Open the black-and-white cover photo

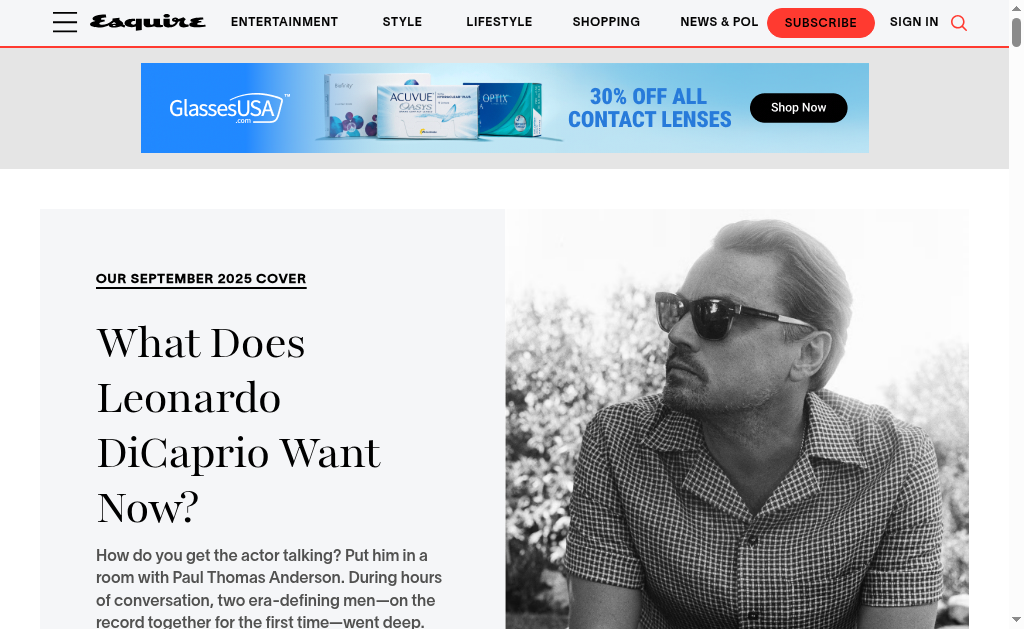point(737,419)
